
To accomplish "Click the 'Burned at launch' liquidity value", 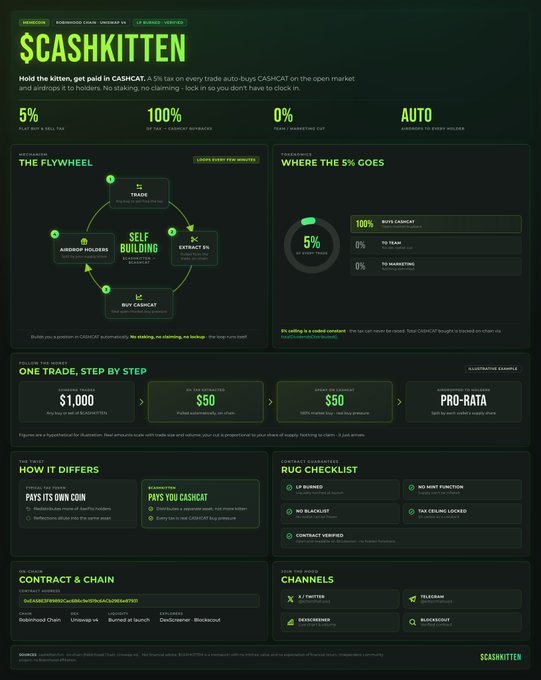I will [x=129, y=620].
